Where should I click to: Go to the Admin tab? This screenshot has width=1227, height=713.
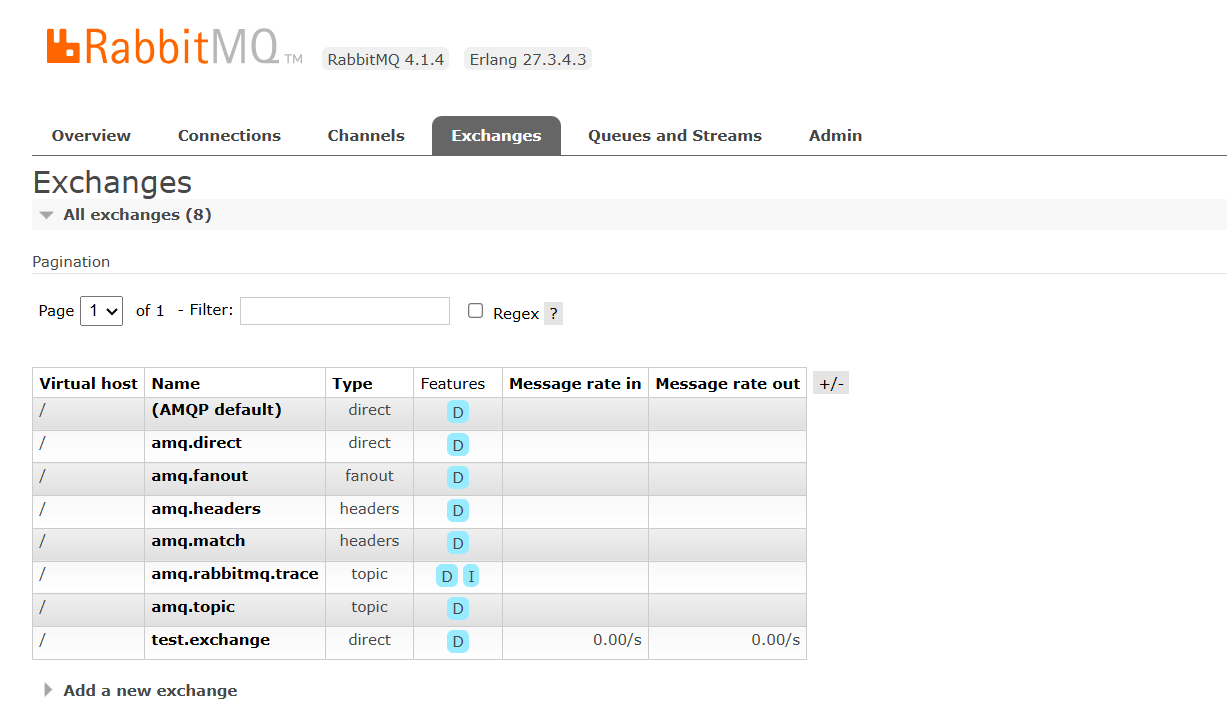click(x=835, y=136)
